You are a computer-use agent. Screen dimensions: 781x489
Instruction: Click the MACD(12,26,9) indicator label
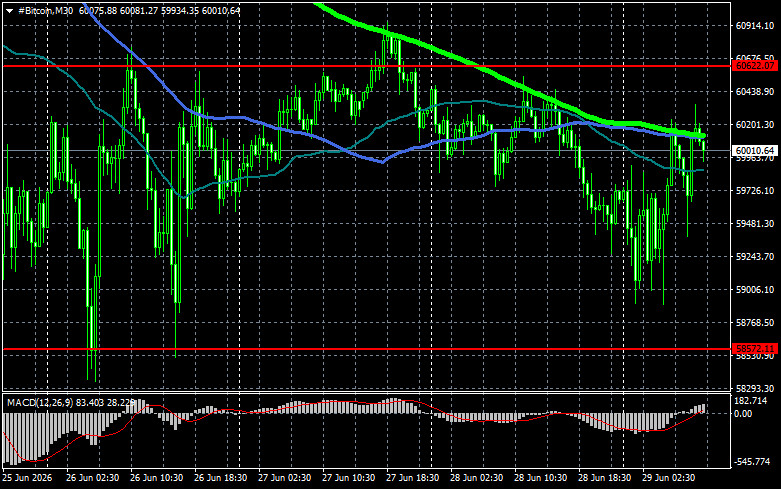40,402
